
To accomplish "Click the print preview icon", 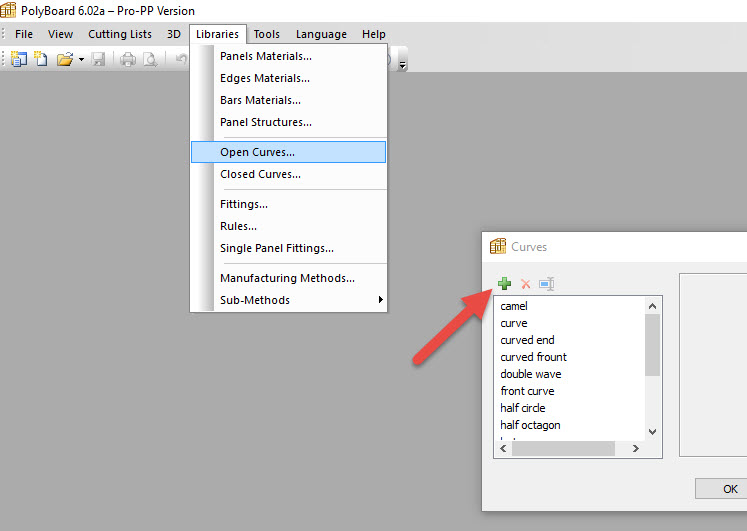I will [x=150, y=60].
